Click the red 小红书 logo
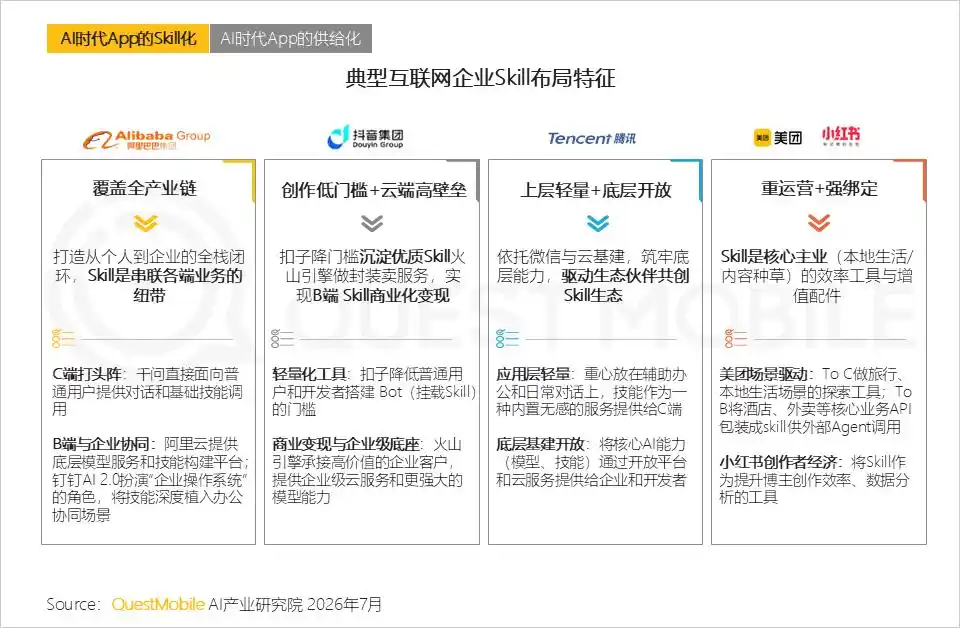Screen dimensions: 960x628 [841, 136]
